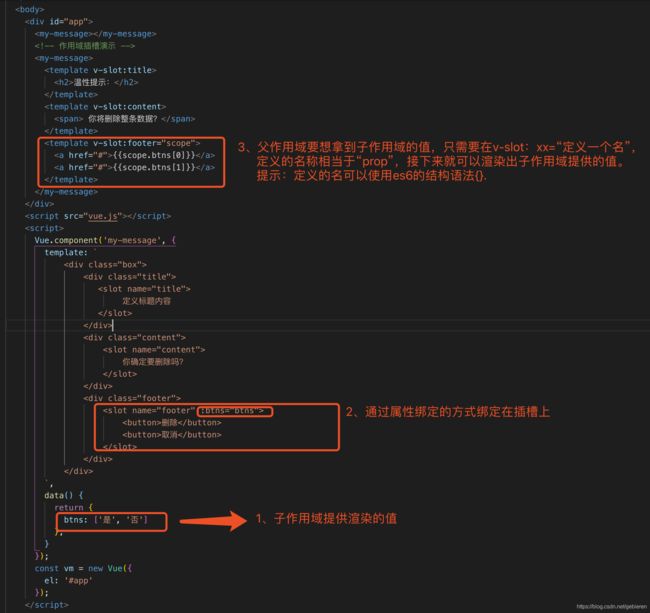650x613 pixels.
Task: Click the self-closed <my-message></my-message> line
Action: pyautogui.click(x=95, y=34)
